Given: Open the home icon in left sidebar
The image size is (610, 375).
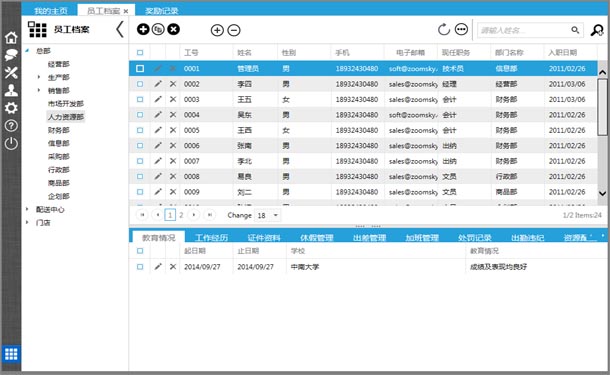Looking at the screenshot, I should coord(11,37).
